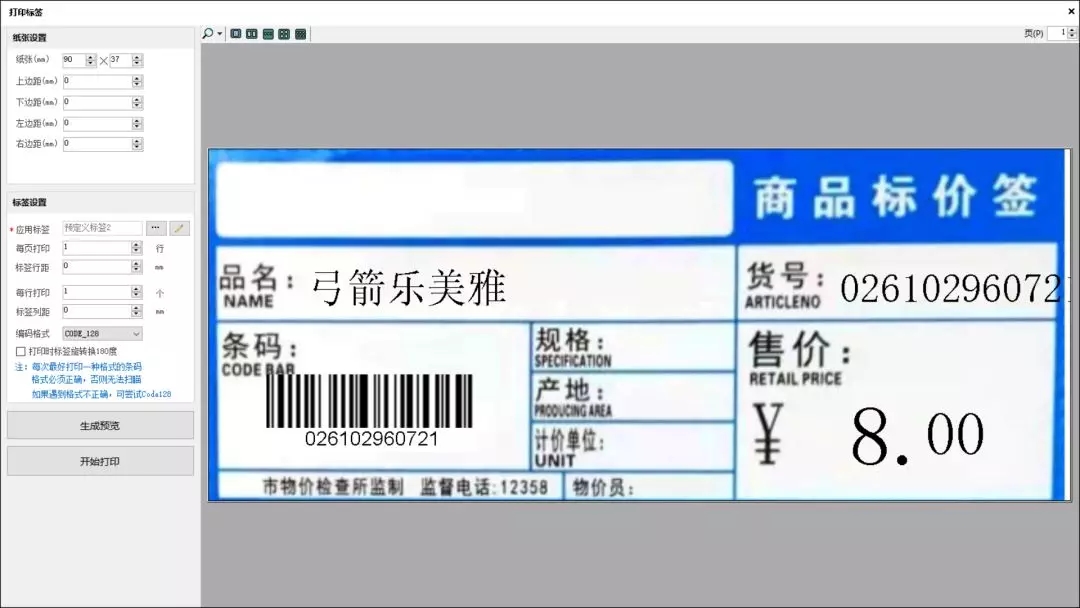Screen dimensions: 1080x608
Task: Click 生成预览 to generate preview
Action: point(100,424)
